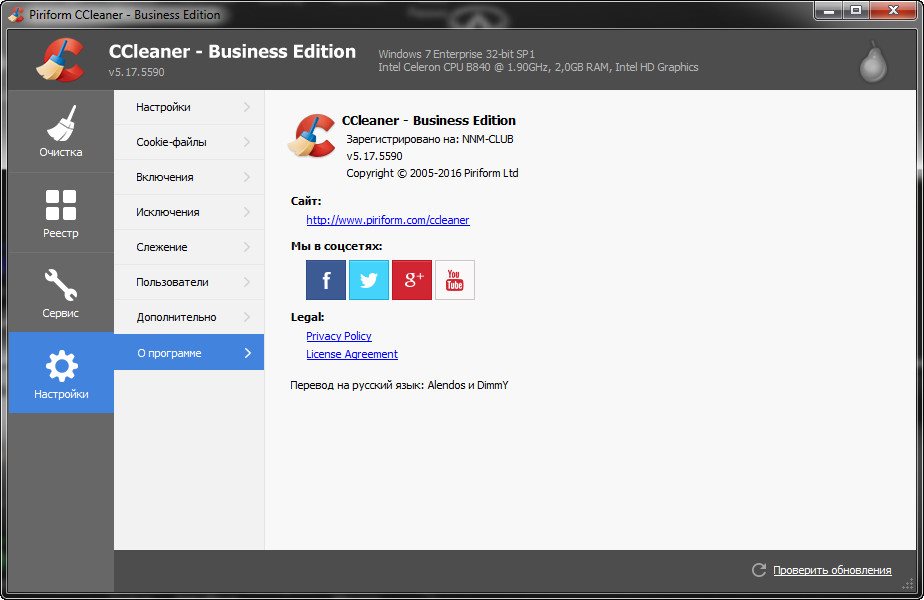
Task: Click the about panel CCleaner - Business Edition title
Action: (429, 120)
